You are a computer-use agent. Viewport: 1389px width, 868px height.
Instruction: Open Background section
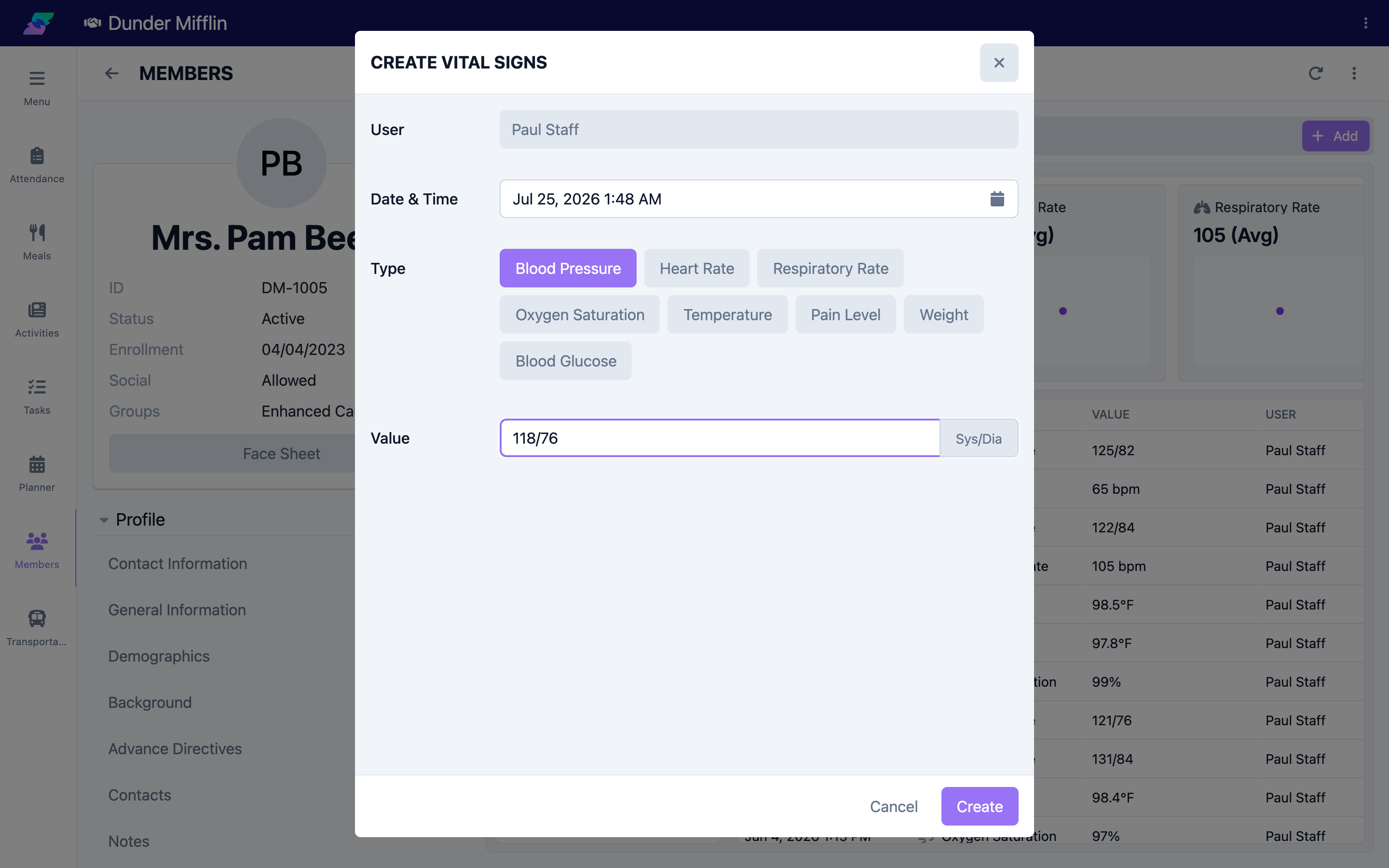coord(150,703)
